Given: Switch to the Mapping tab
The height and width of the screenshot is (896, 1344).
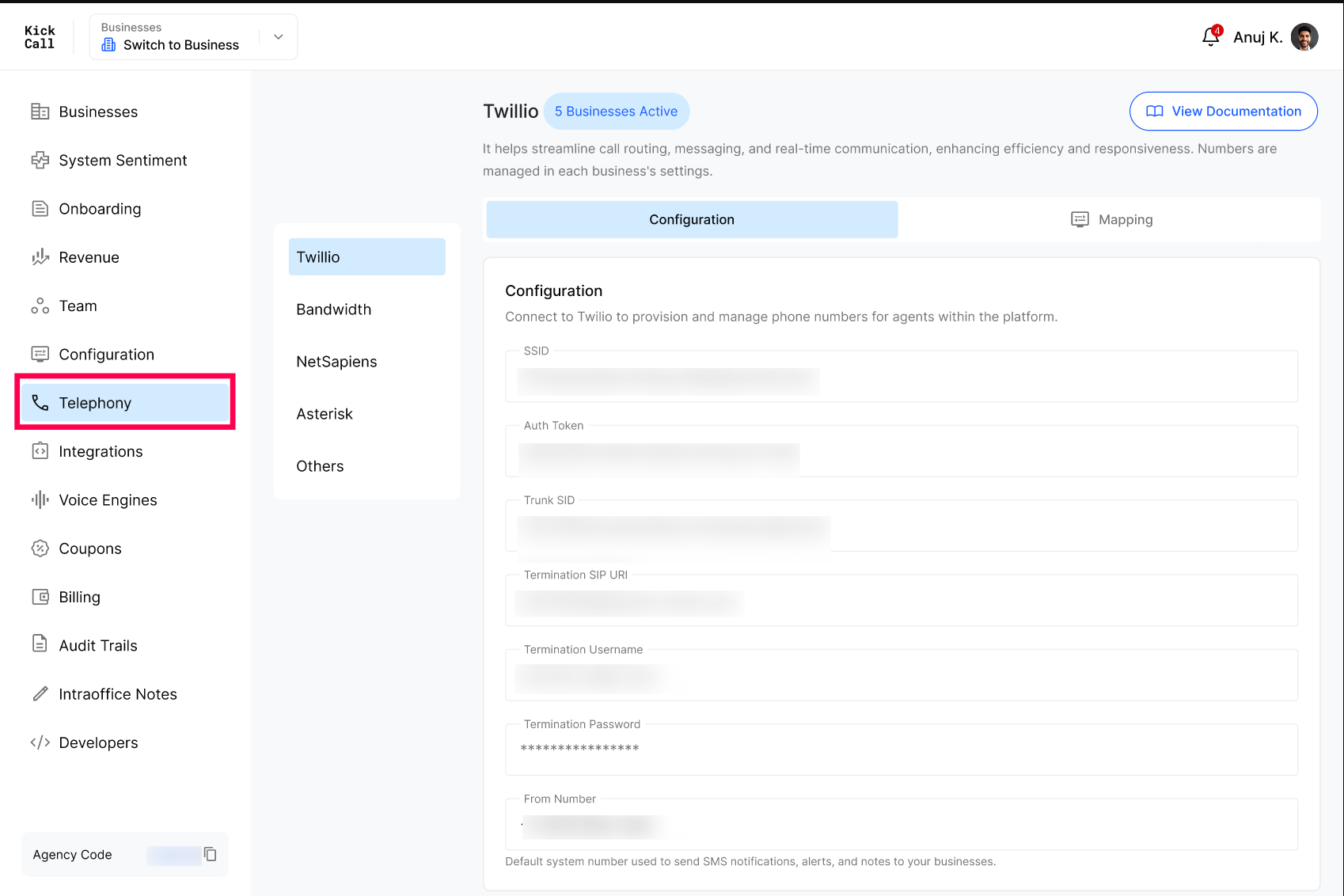Looking at the screenshot, I should (x=1111, y=219).
